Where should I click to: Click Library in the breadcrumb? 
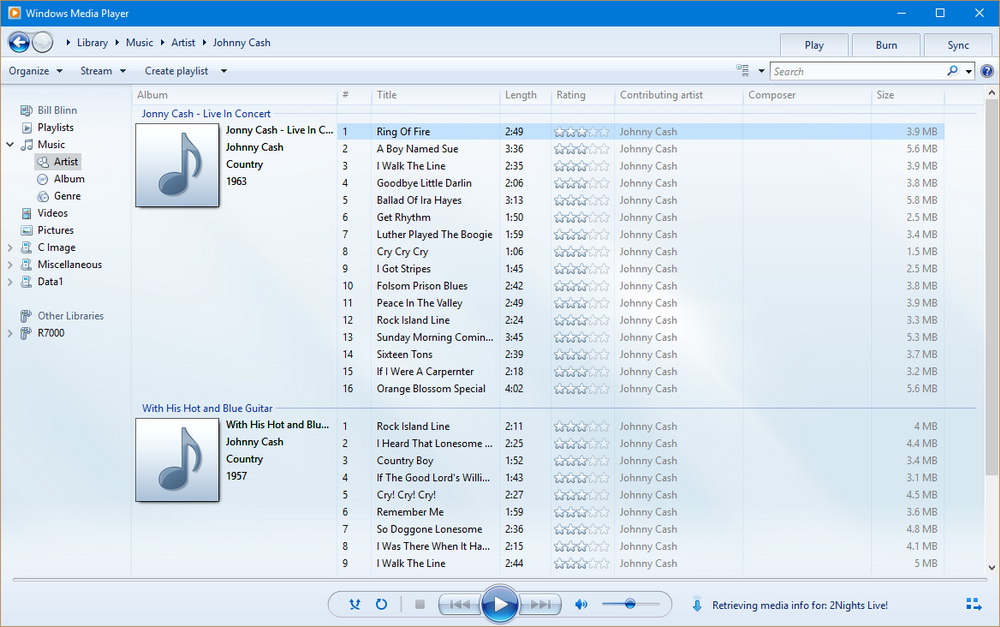pos(92,43)
